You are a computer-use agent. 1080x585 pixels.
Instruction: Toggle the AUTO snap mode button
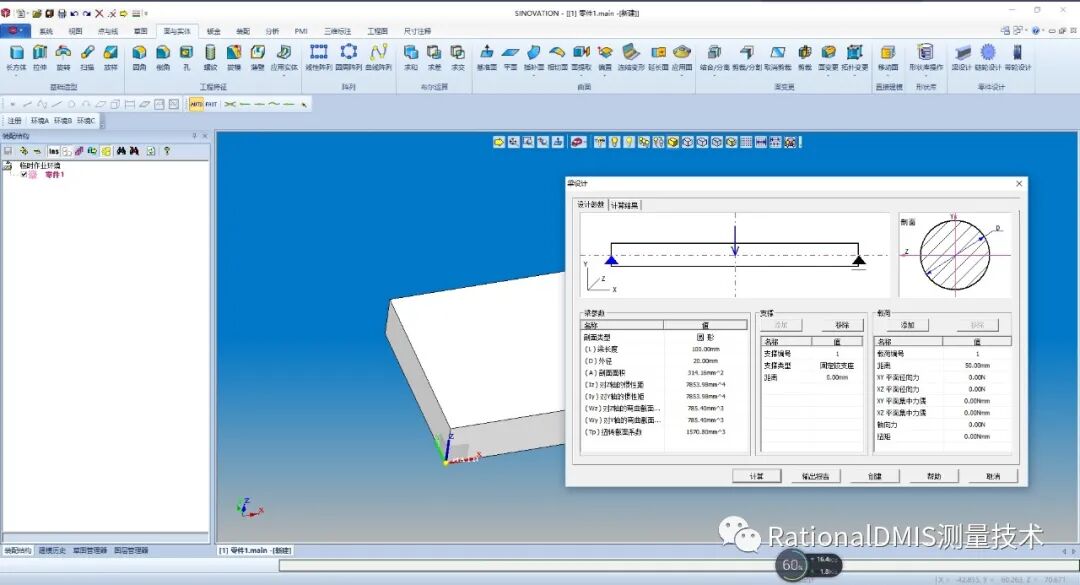pyautogui.click(x=196, y=104)
